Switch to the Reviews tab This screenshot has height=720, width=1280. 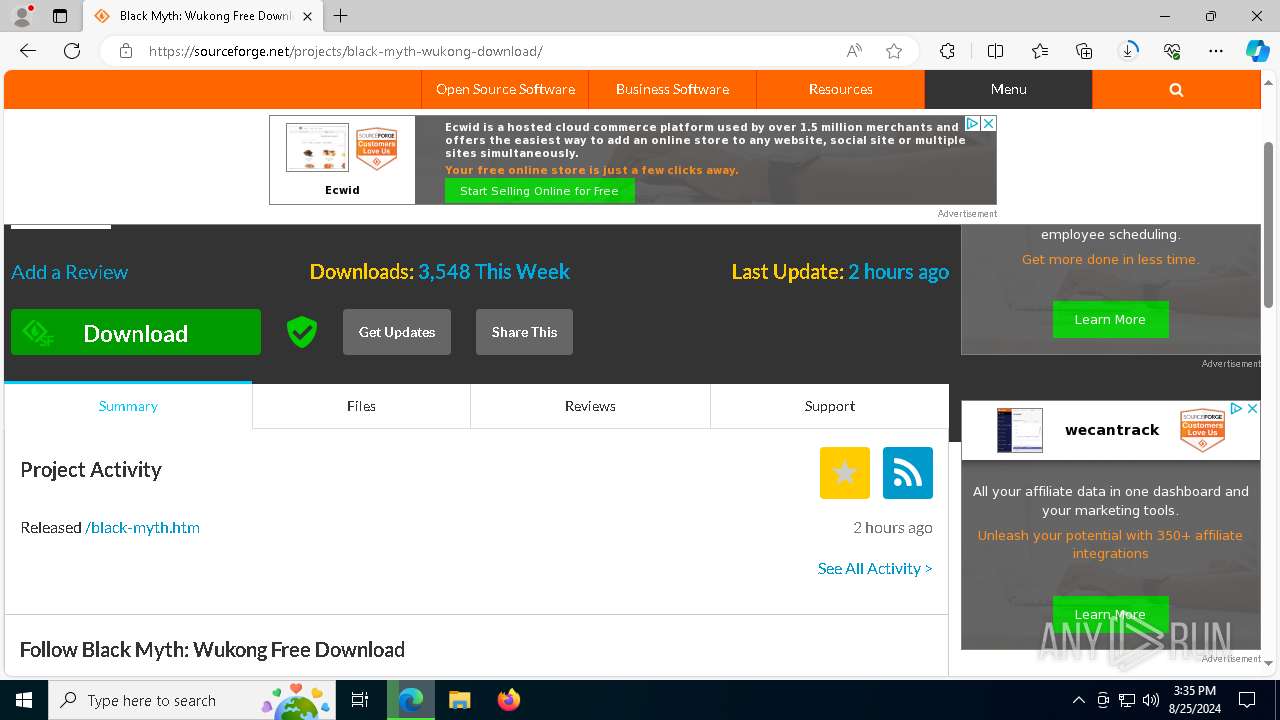590,406
